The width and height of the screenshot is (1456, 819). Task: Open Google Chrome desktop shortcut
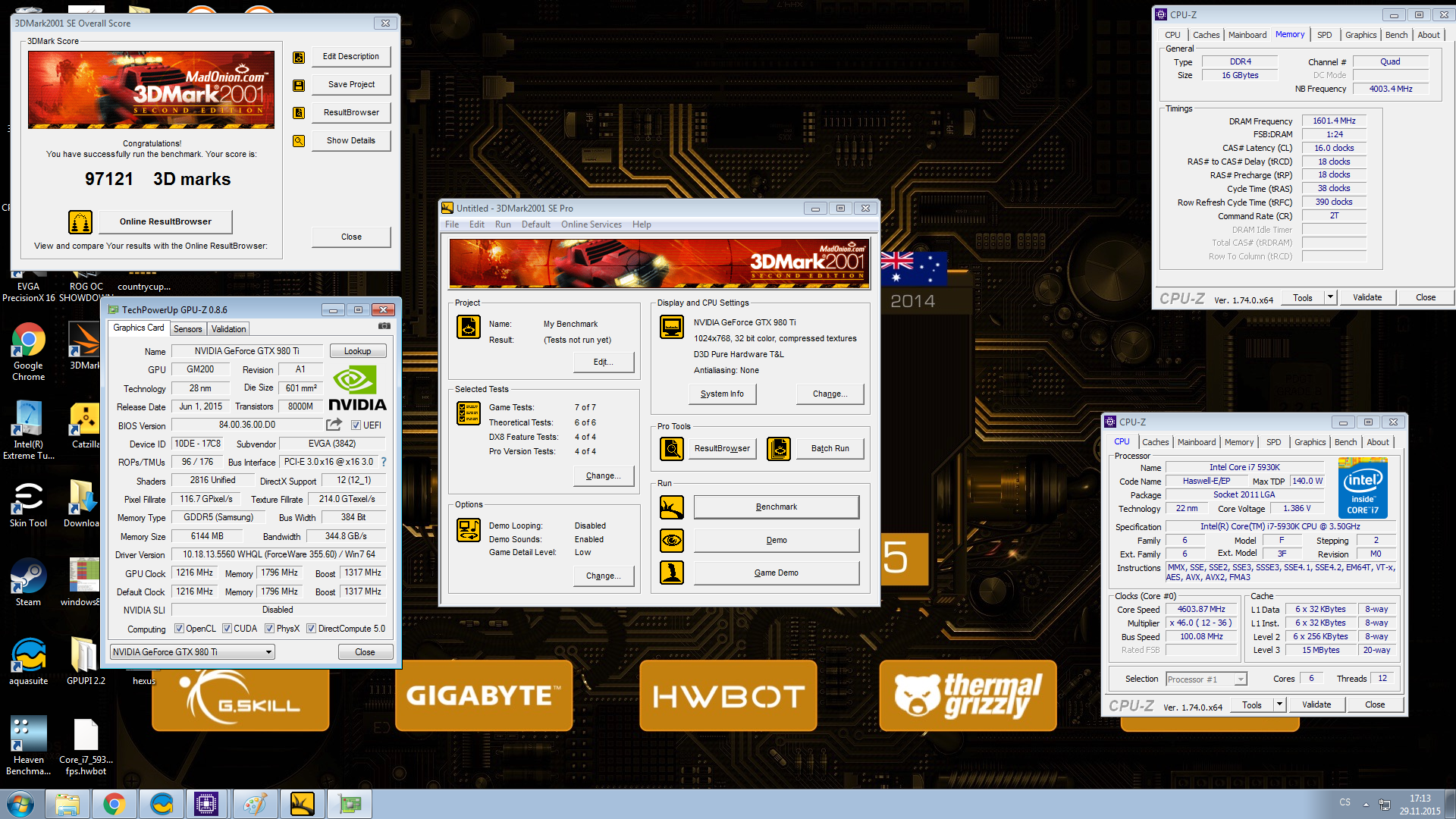tap(29, 352)
